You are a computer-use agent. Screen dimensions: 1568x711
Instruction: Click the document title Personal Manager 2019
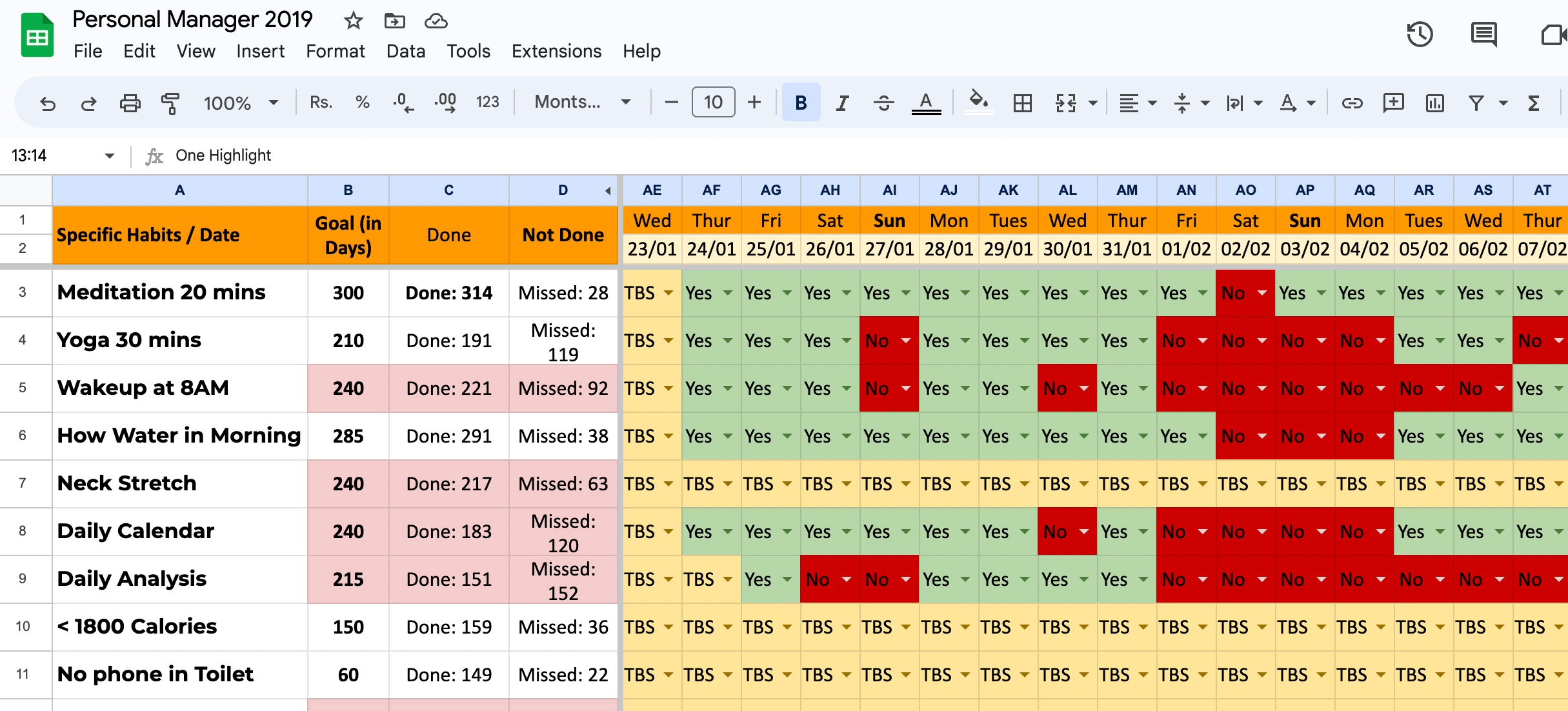[x=192, y=20]
